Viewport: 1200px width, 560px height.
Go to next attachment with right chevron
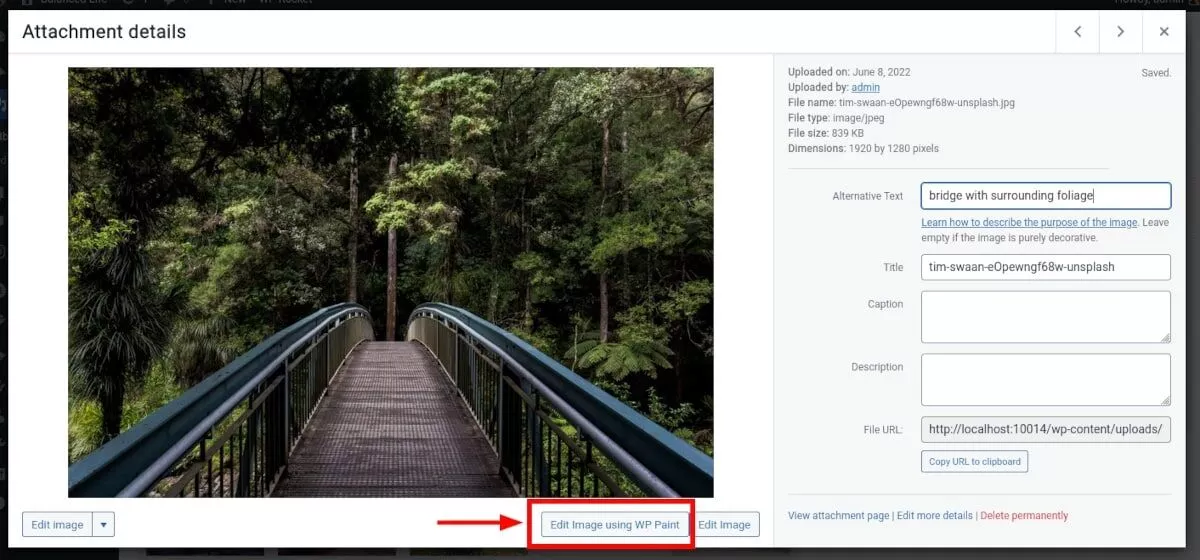[x=1120, y=32]
